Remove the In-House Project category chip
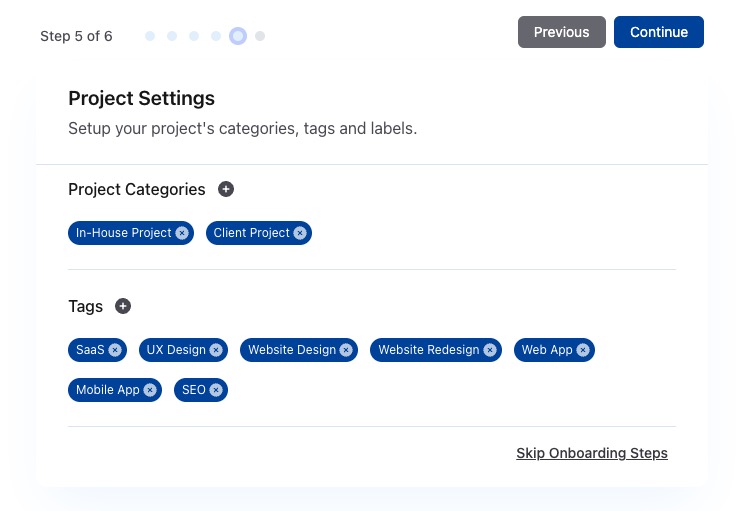Viewport: 741px width, 511px height. [x=182, y=233]
